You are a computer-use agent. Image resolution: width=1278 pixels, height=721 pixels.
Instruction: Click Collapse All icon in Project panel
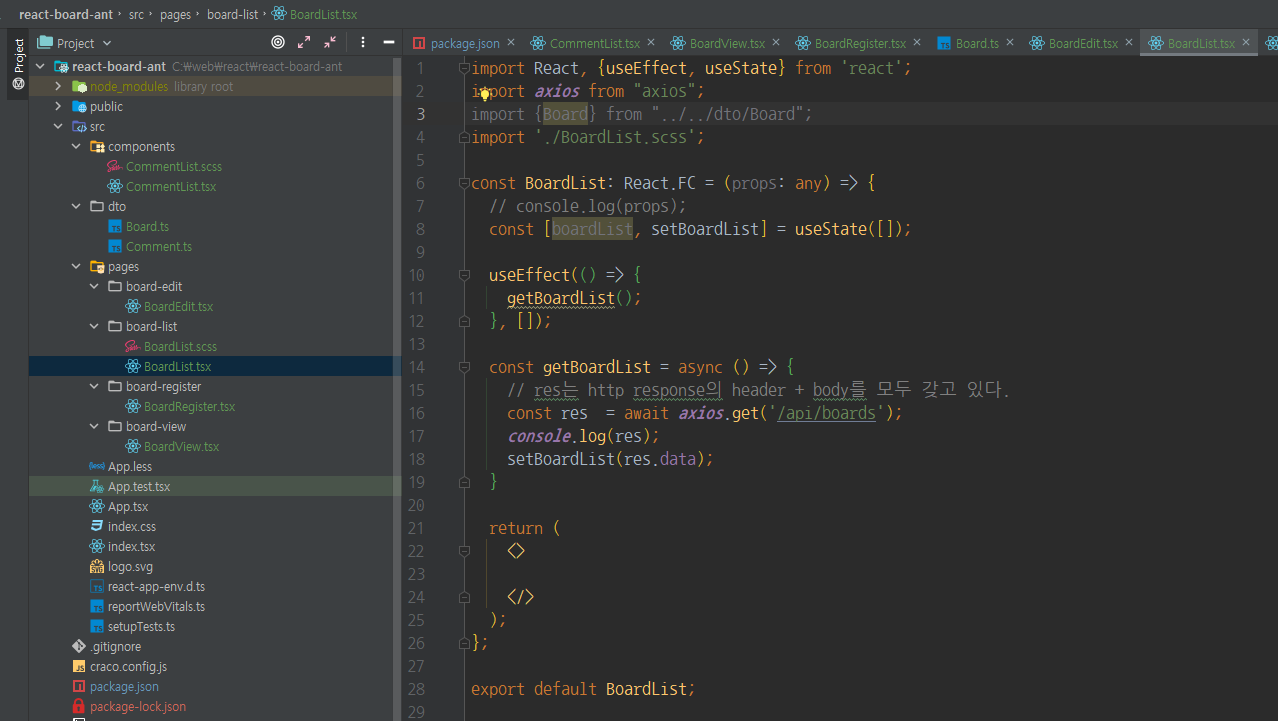pos(330,42)
